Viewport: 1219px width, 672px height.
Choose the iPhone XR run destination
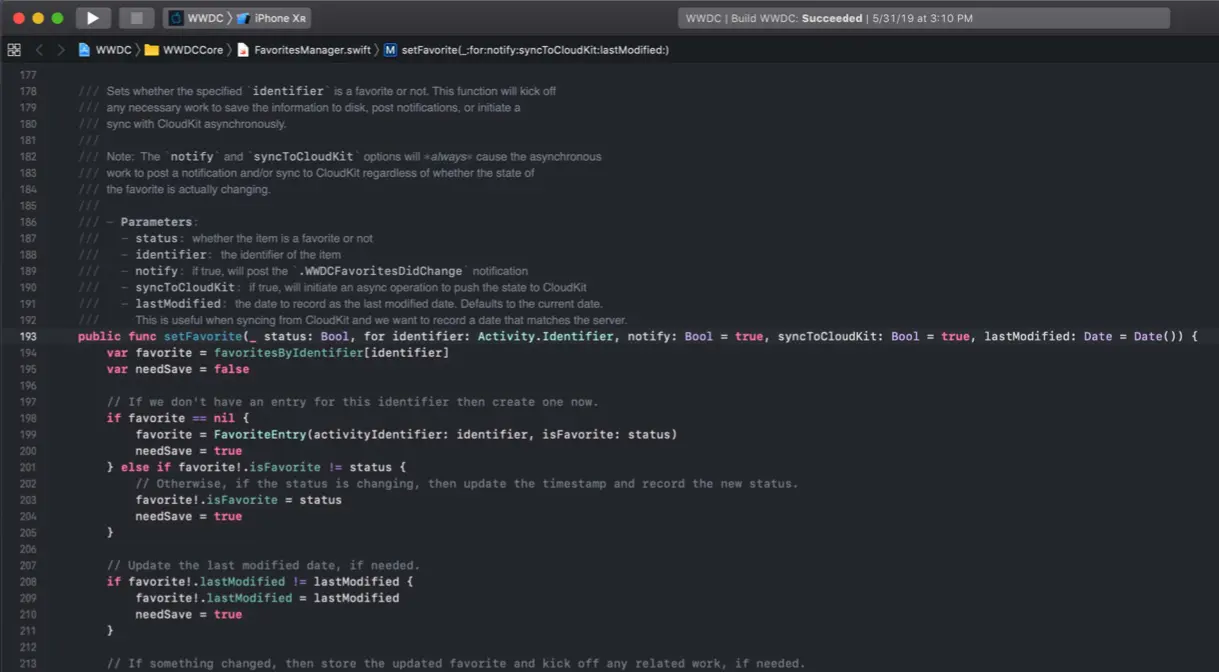pos(272,18)
